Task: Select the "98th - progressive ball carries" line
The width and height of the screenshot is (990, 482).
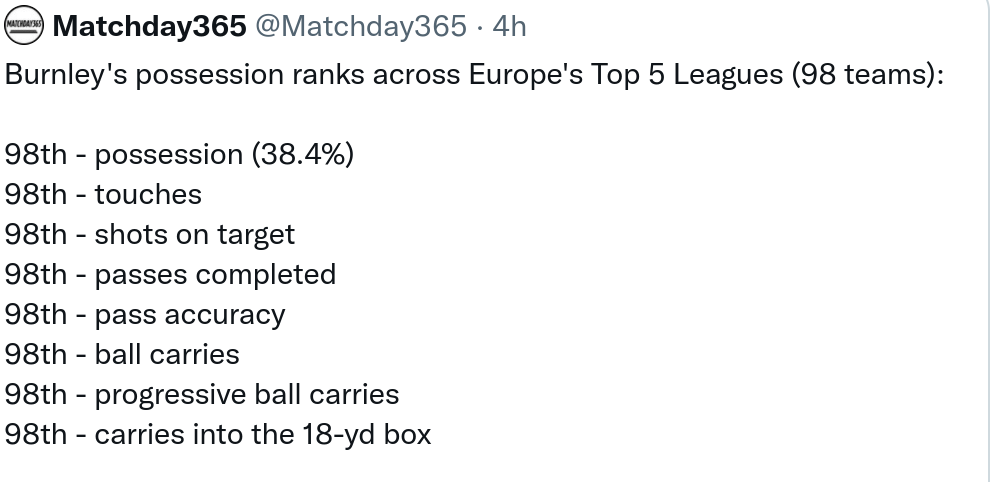Action: tap(202, 395)
